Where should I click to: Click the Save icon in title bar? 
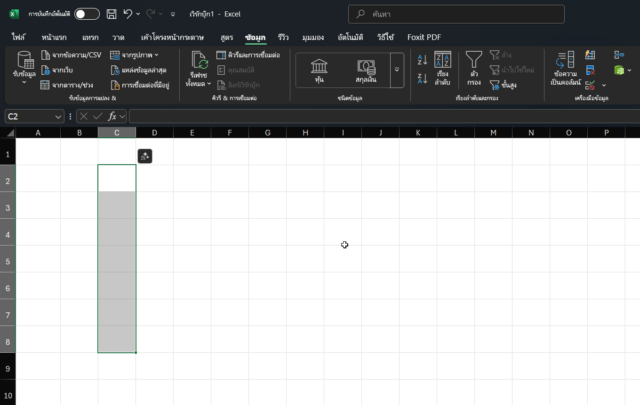(x=111, y=14)
